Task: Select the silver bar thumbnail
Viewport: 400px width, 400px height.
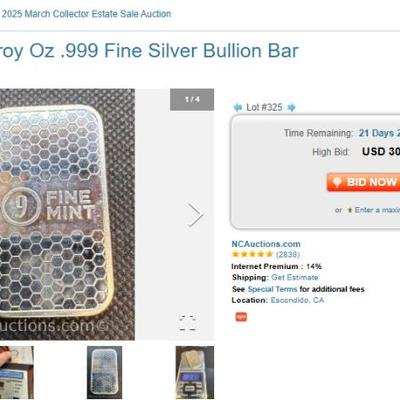Action: (104, 372)
